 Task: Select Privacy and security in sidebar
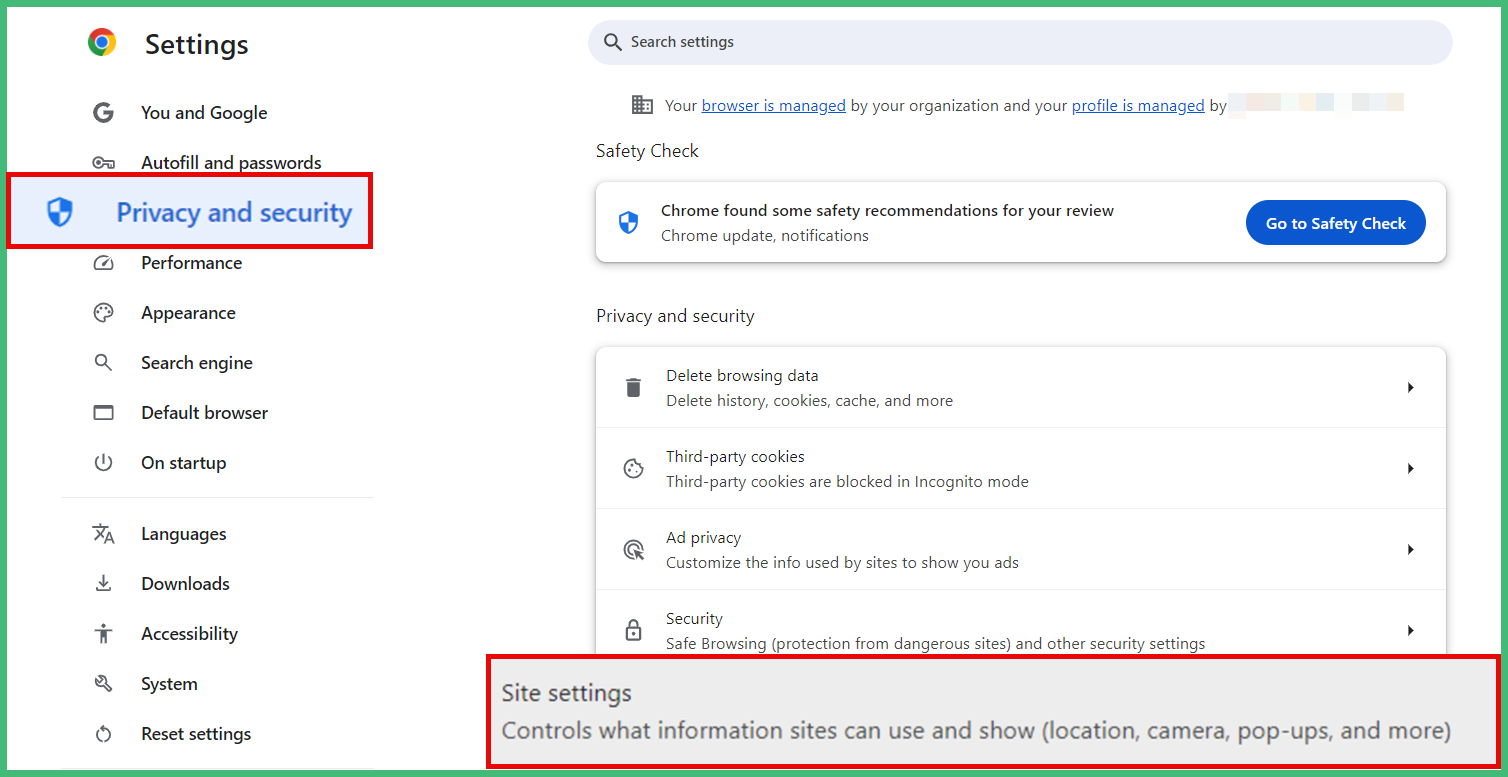pyautogui.click(x=190, y=211)
